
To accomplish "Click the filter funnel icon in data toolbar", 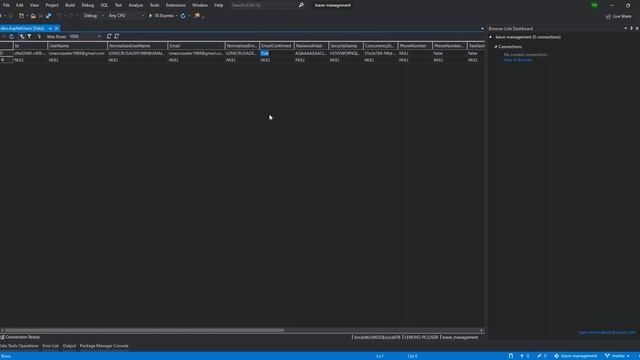I will click(x=29, y=37).
